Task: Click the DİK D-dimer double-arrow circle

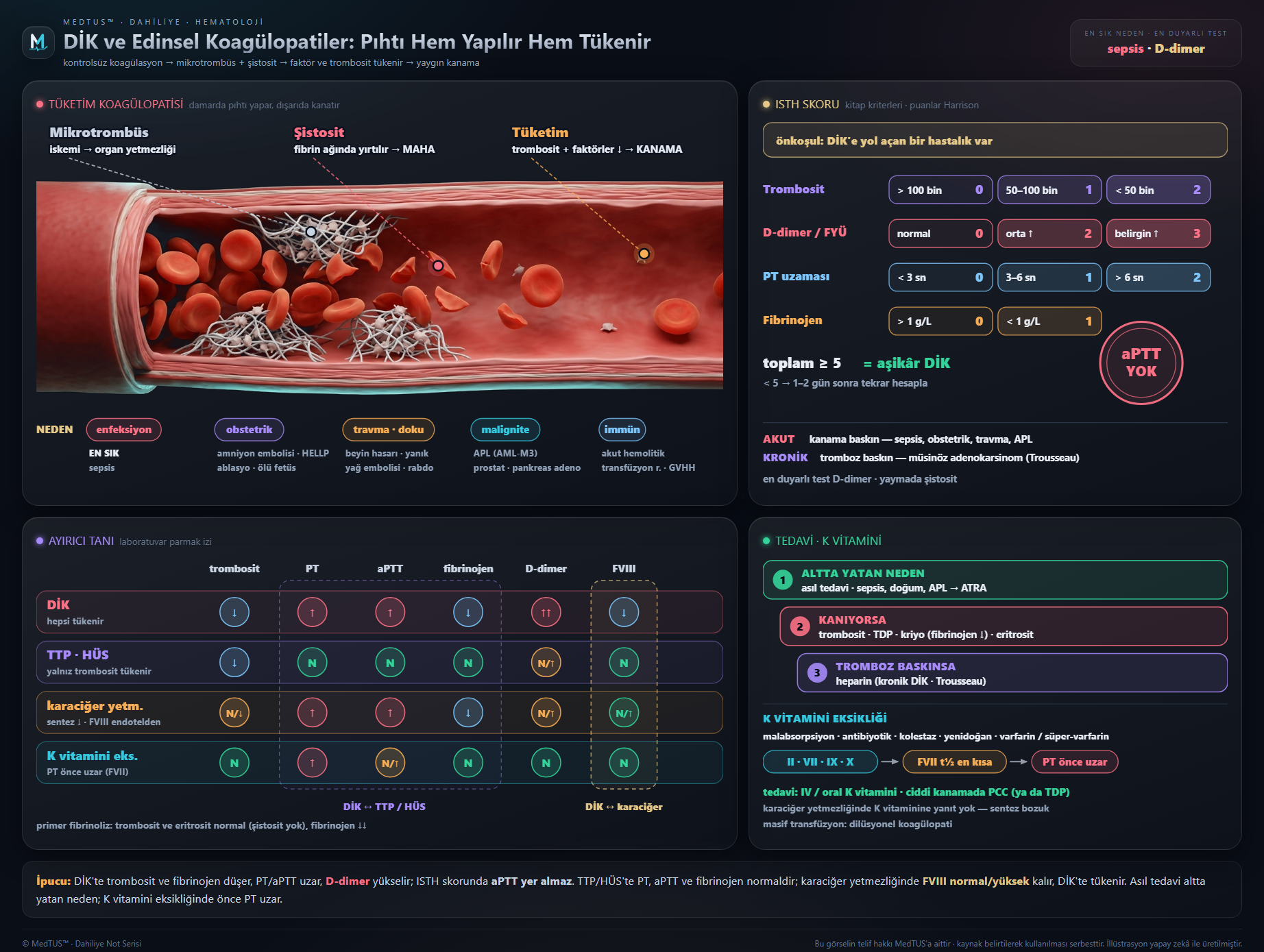Action: tap(546, 612)
